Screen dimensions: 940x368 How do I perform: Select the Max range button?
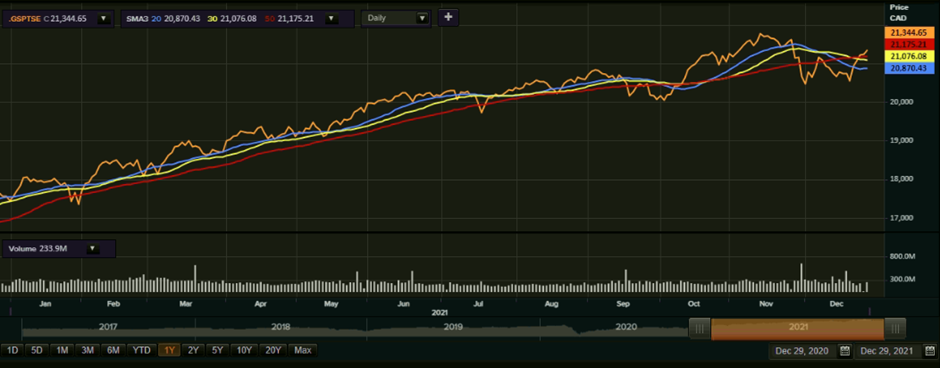pos(303,350)
